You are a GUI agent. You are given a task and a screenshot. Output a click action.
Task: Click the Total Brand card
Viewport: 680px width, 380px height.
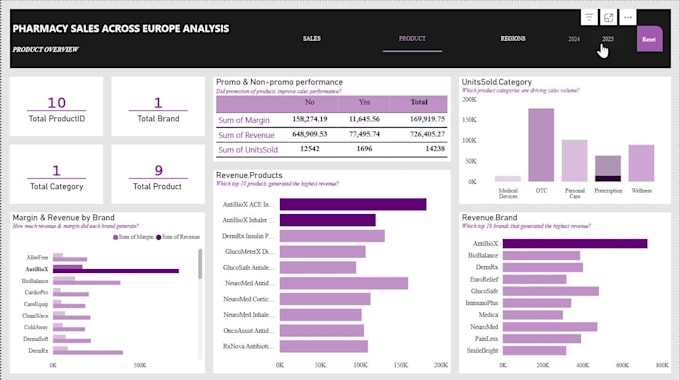point(158,107)
